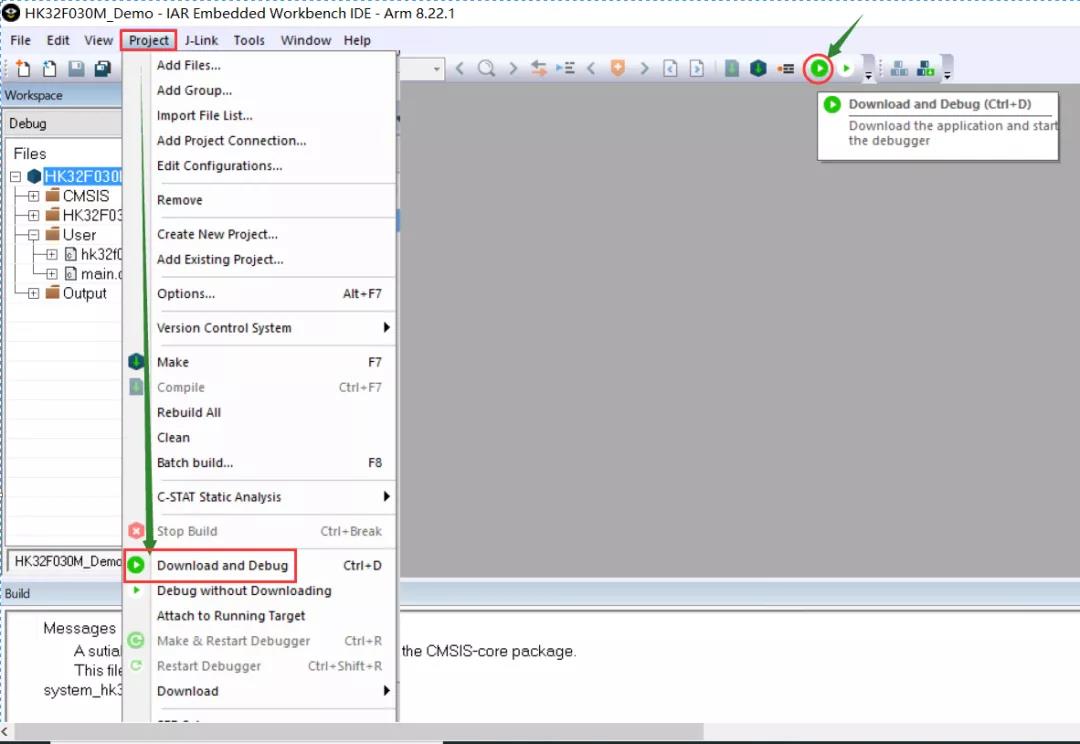Open the overflow arrow after the blocks icons
The width and height of the screenshot is (1080, 744).
click(x=948, y=74)
